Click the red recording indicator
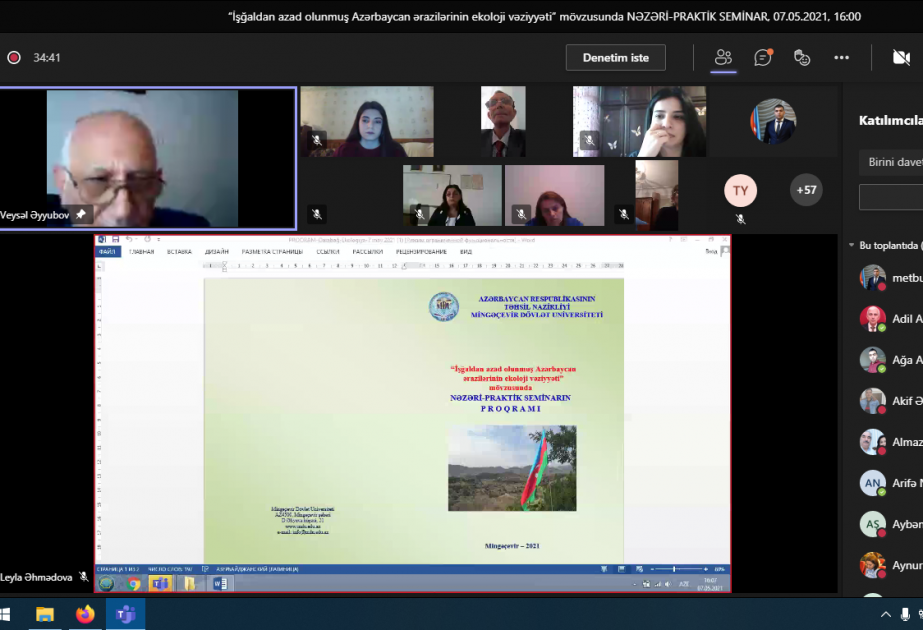 click(x=14, y=58)
